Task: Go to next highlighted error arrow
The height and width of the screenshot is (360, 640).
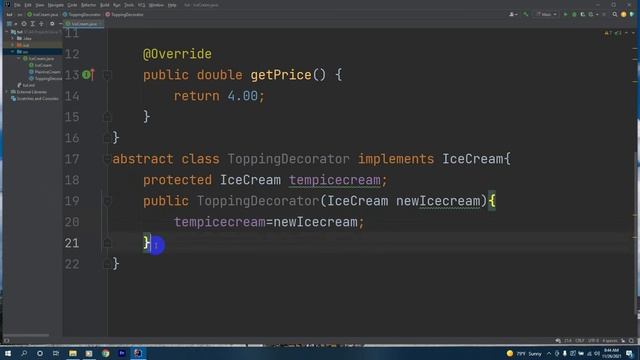Action: click(633, 33)
